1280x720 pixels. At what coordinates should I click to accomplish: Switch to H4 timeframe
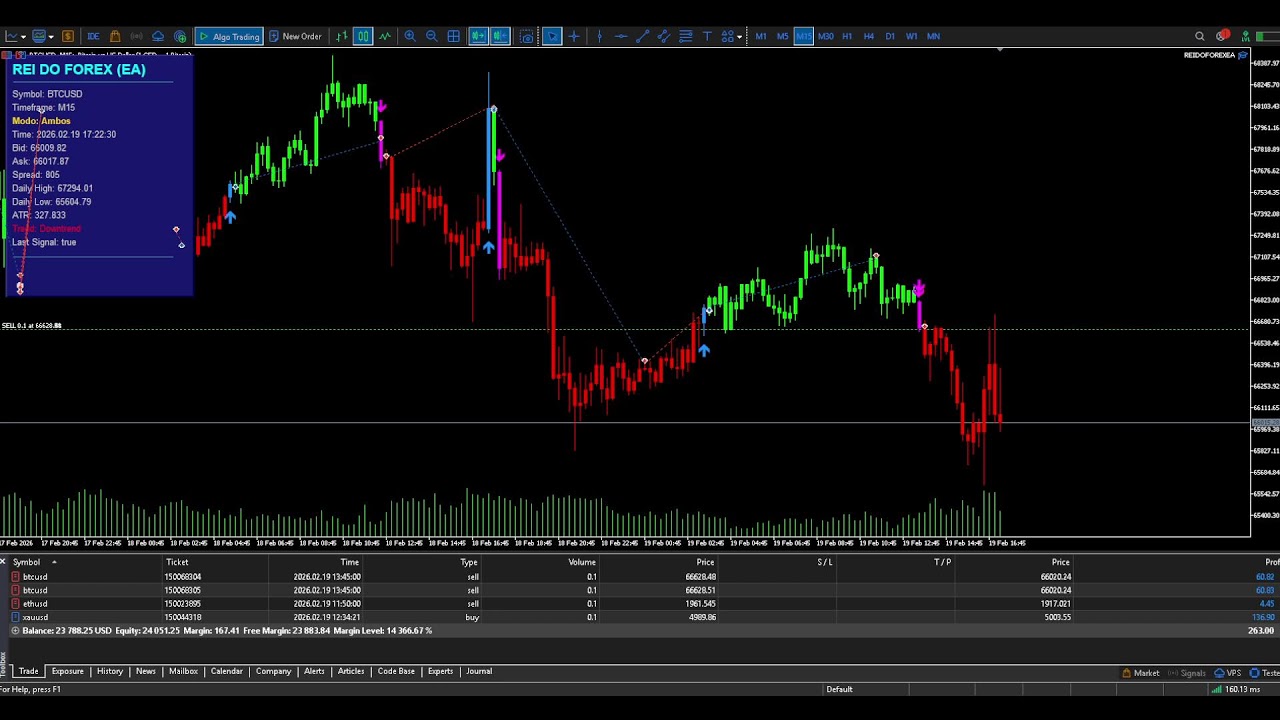[869, 36]
